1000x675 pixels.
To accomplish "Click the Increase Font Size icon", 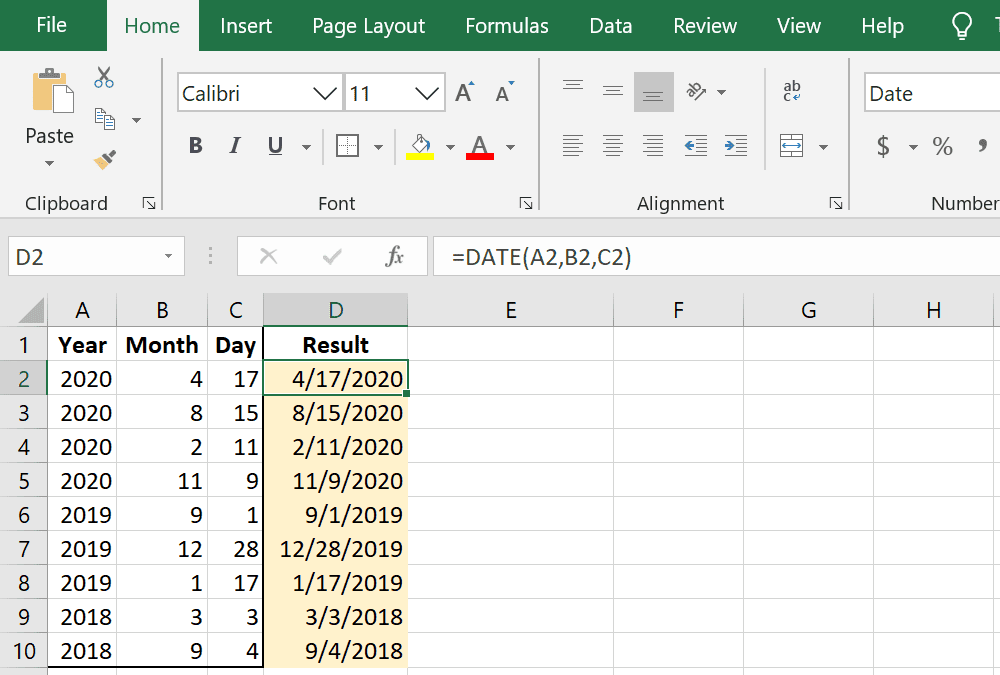I will click(x=464, y=93).
